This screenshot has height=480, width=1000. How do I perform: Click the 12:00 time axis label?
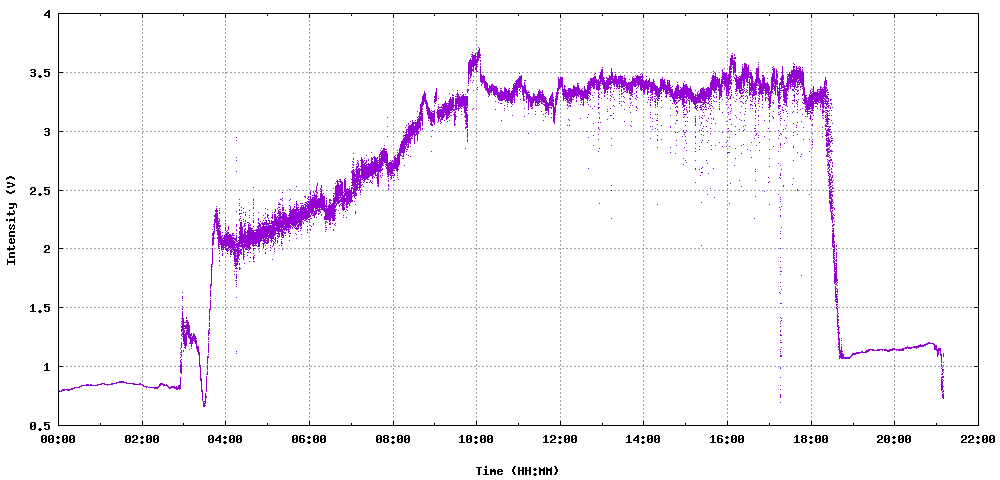[560, 440]
